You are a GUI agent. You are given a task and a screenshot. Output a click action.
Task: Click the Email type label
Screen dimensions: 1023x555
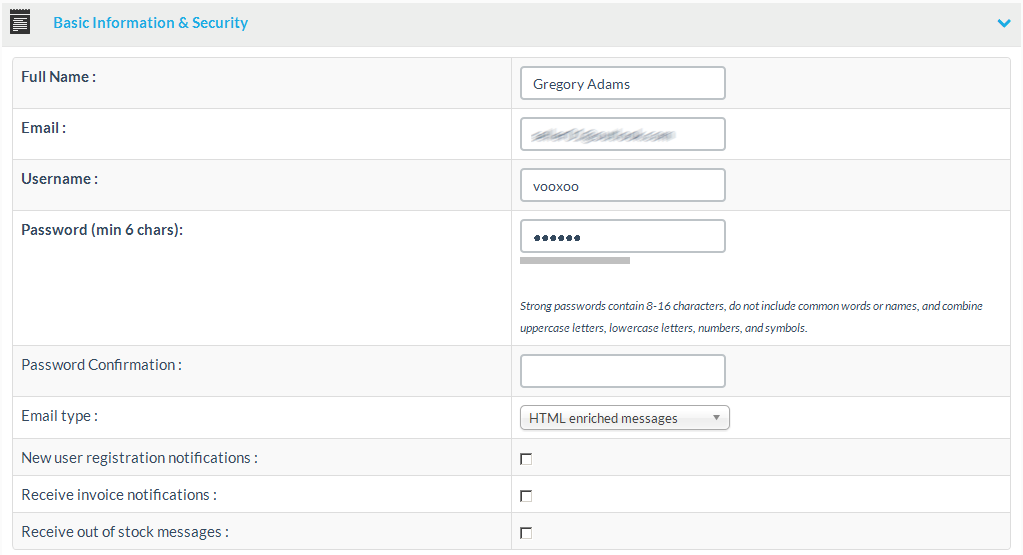59,416
